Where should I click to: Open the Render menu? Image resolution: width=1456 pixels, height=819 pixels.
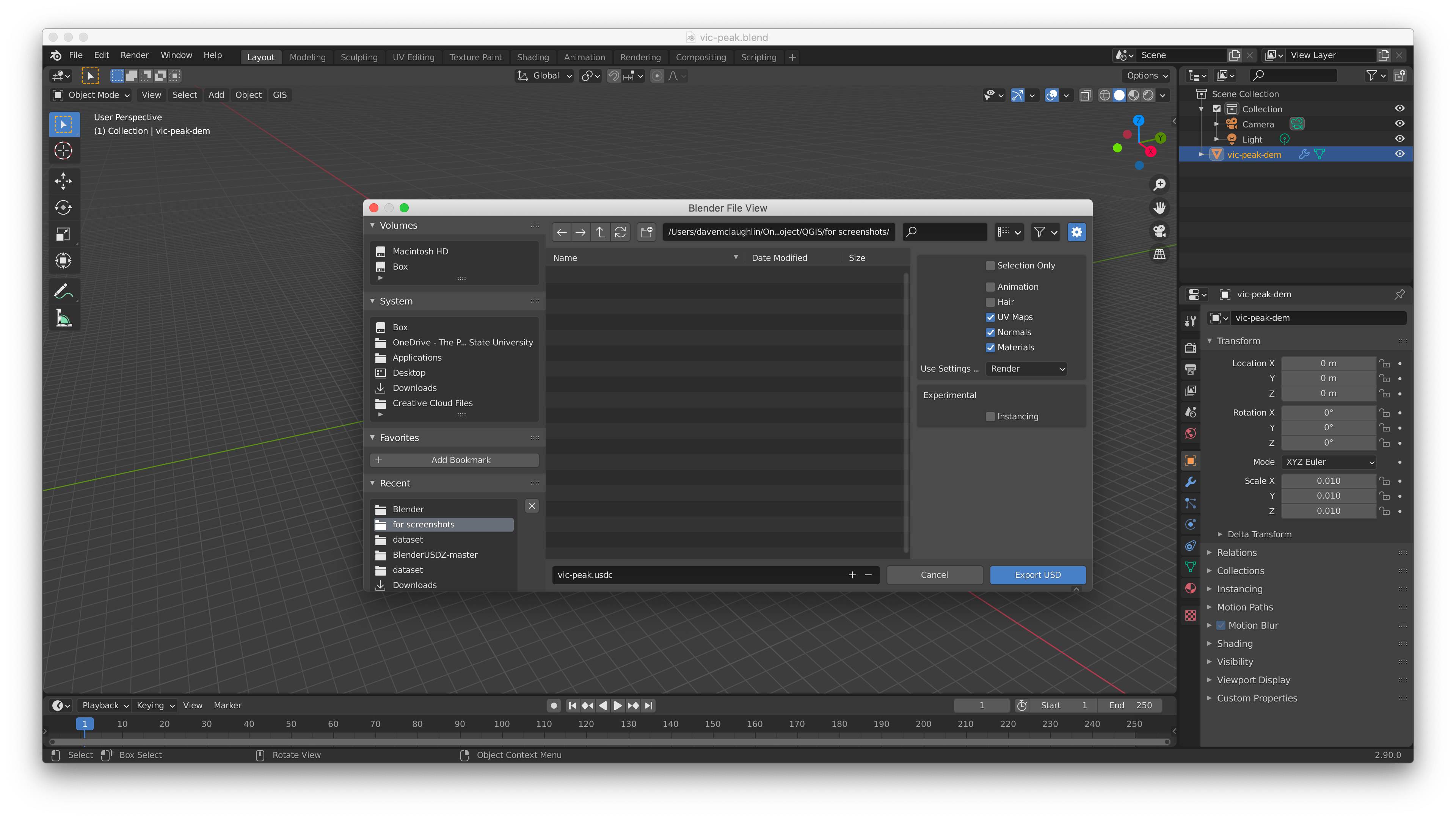point(135,55)
